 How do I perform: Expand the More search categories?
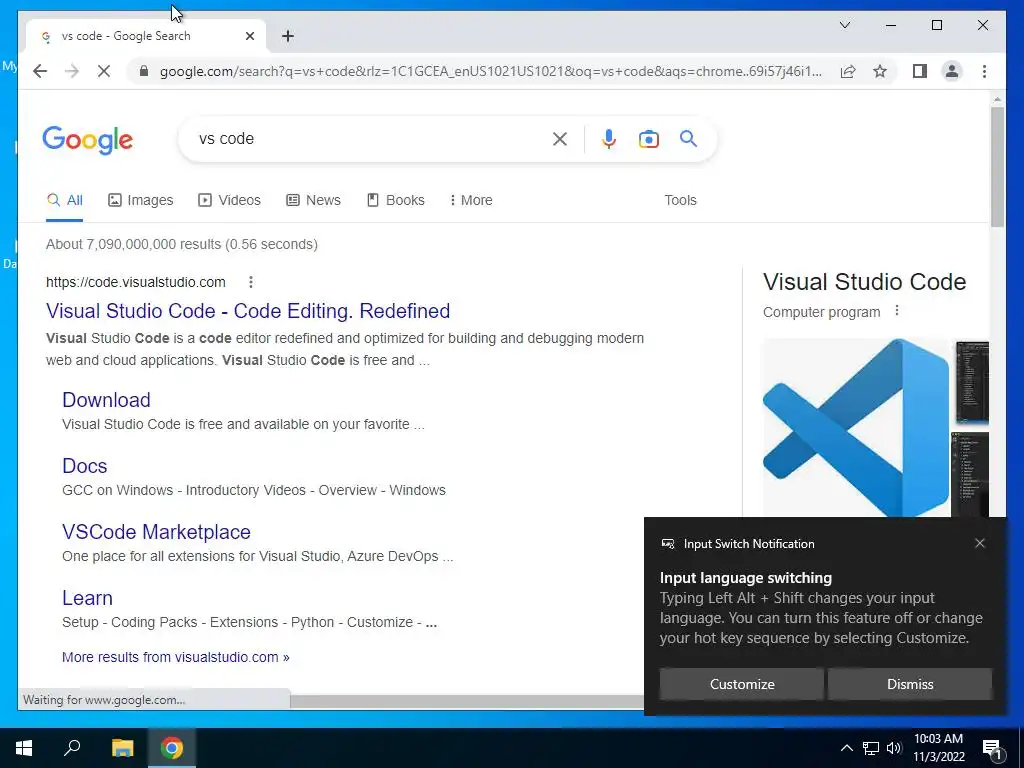[x=471, y=200]
